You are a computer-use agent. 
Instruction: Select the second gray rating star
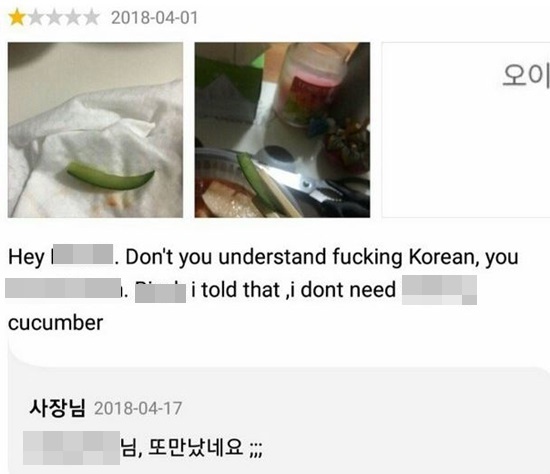(36, 18)
